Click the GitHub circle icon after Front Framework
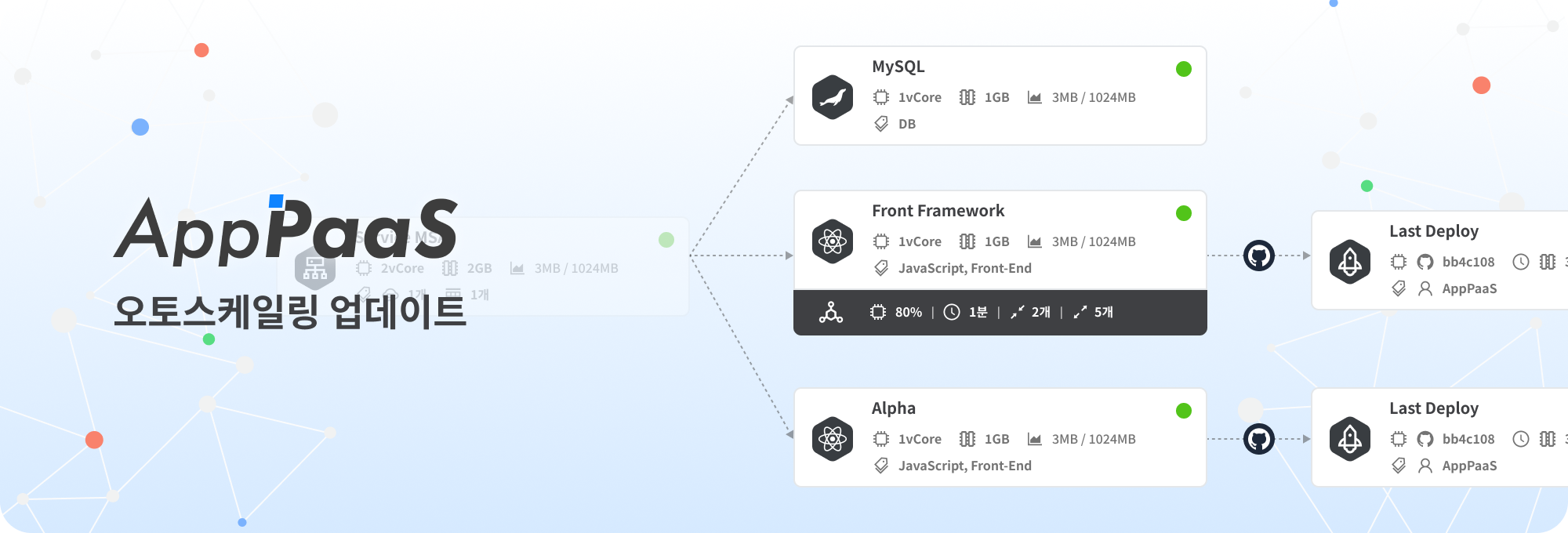 coord(1259,256)
